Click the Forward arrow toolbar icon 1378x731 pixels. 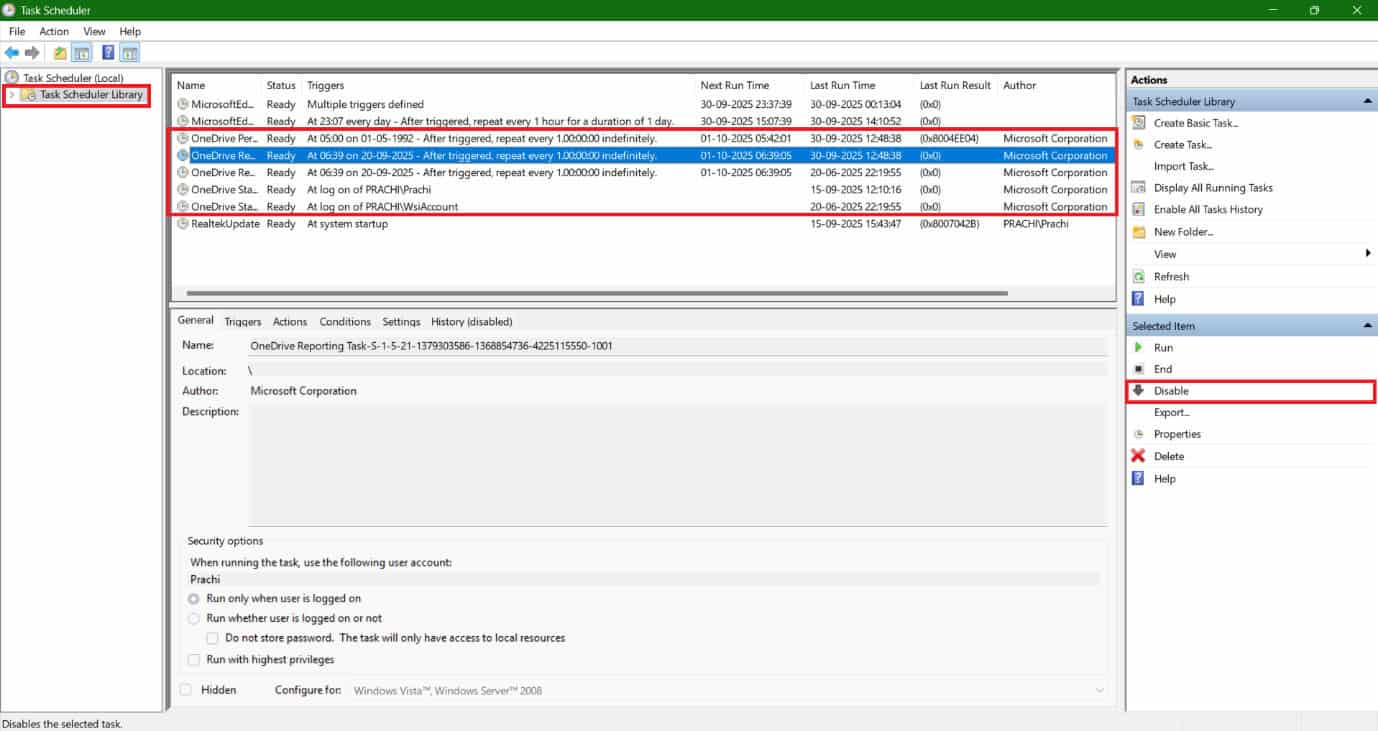click(x=32, y=53)
